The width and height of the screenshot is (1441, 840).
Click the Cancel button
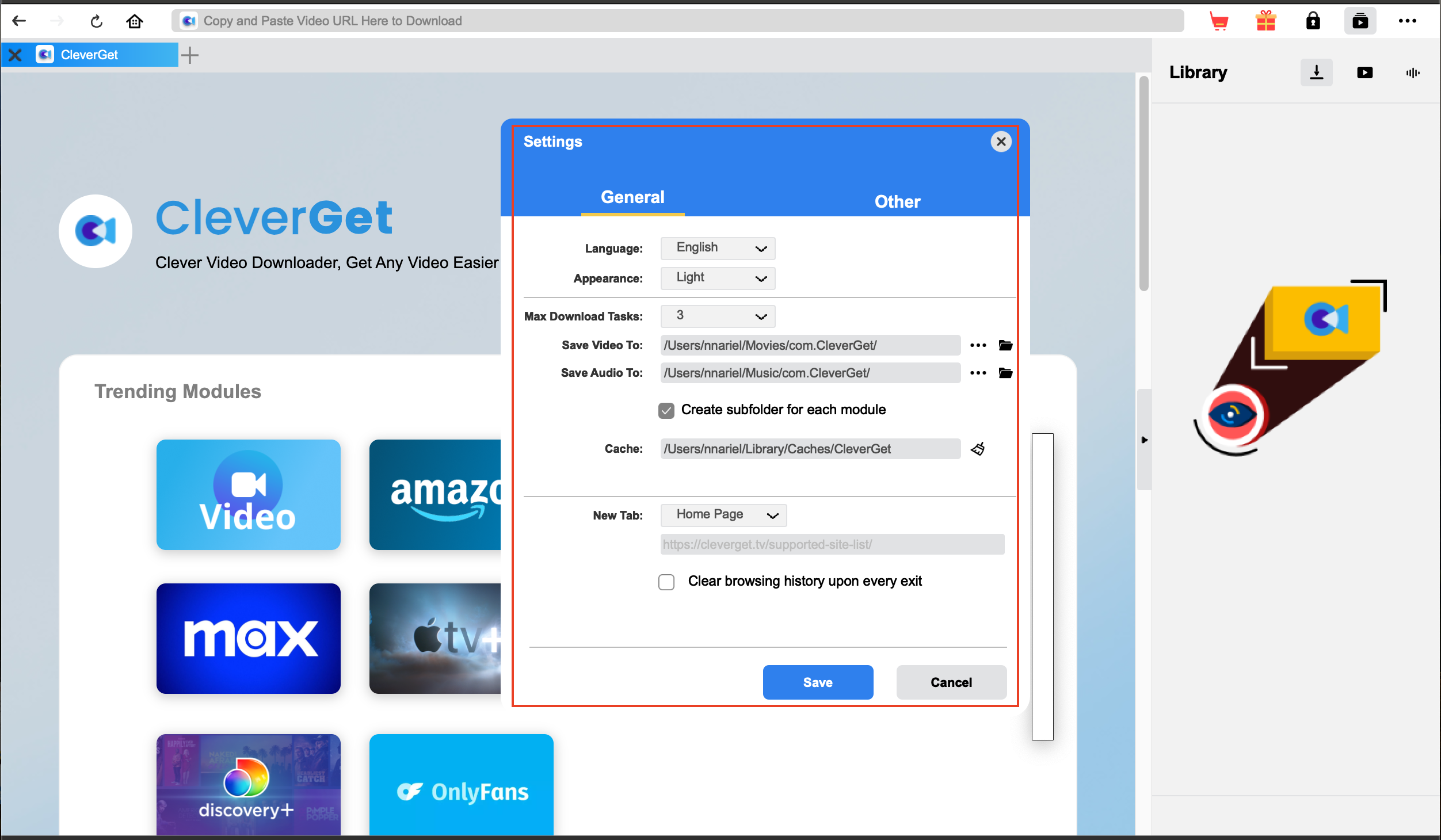coord(951,682)
